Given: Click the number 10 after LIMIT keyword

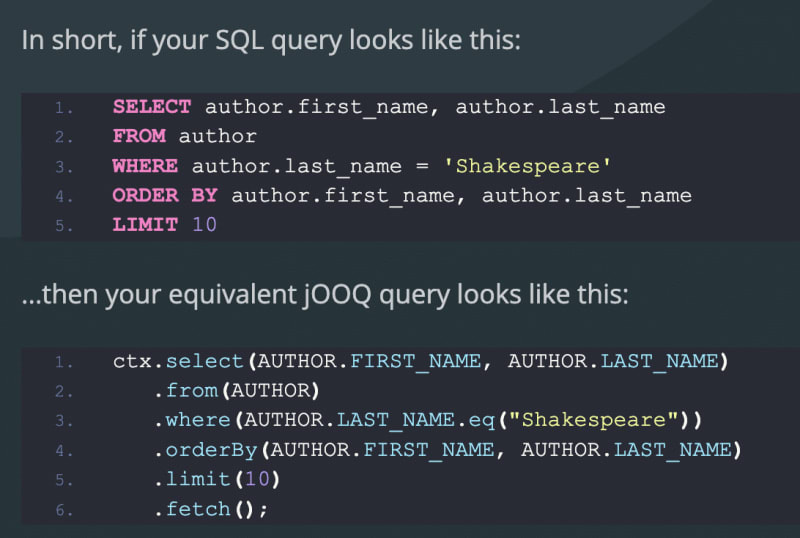Looking at the screenshot, I should click(204, 225).
